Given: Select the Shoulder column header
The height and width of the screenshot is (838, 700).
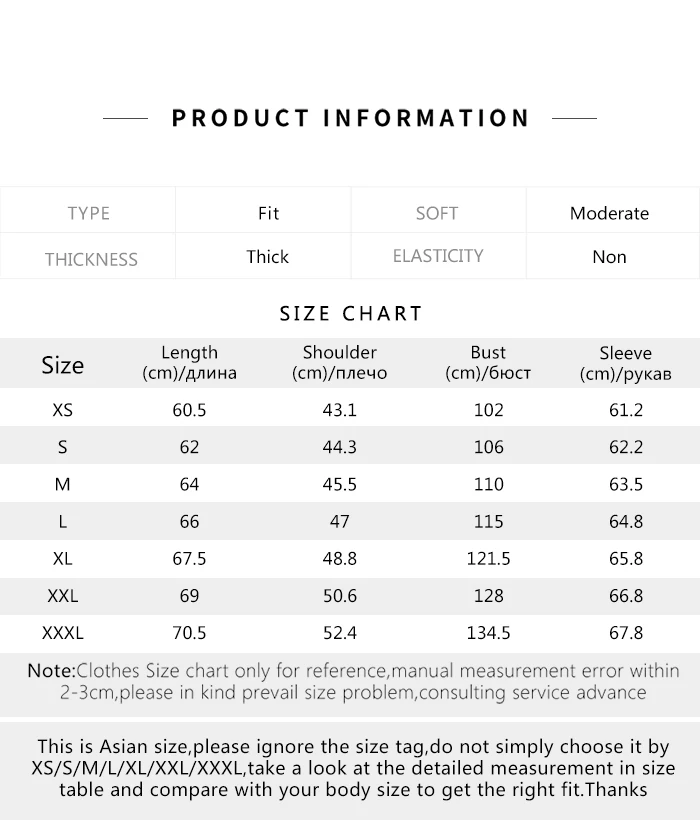Looking at the screenshot, I should pyautogui.click(x=339, y=362).
